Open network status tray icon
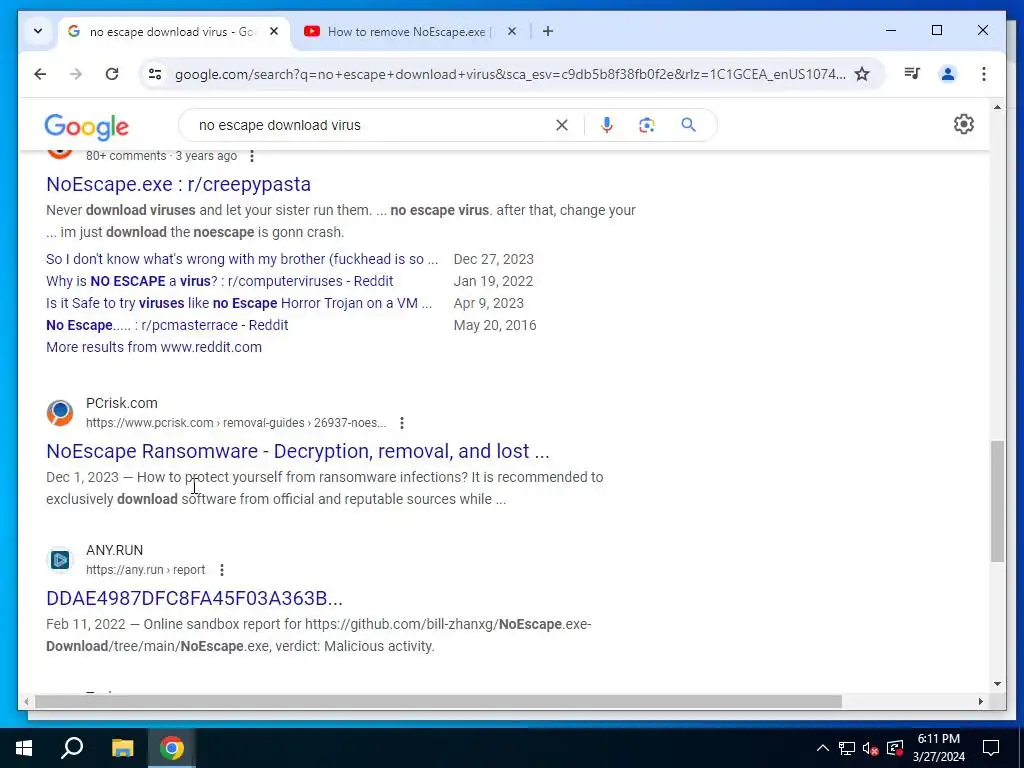Viewport: 1024px width, 768px height. [x=847, y=748]
